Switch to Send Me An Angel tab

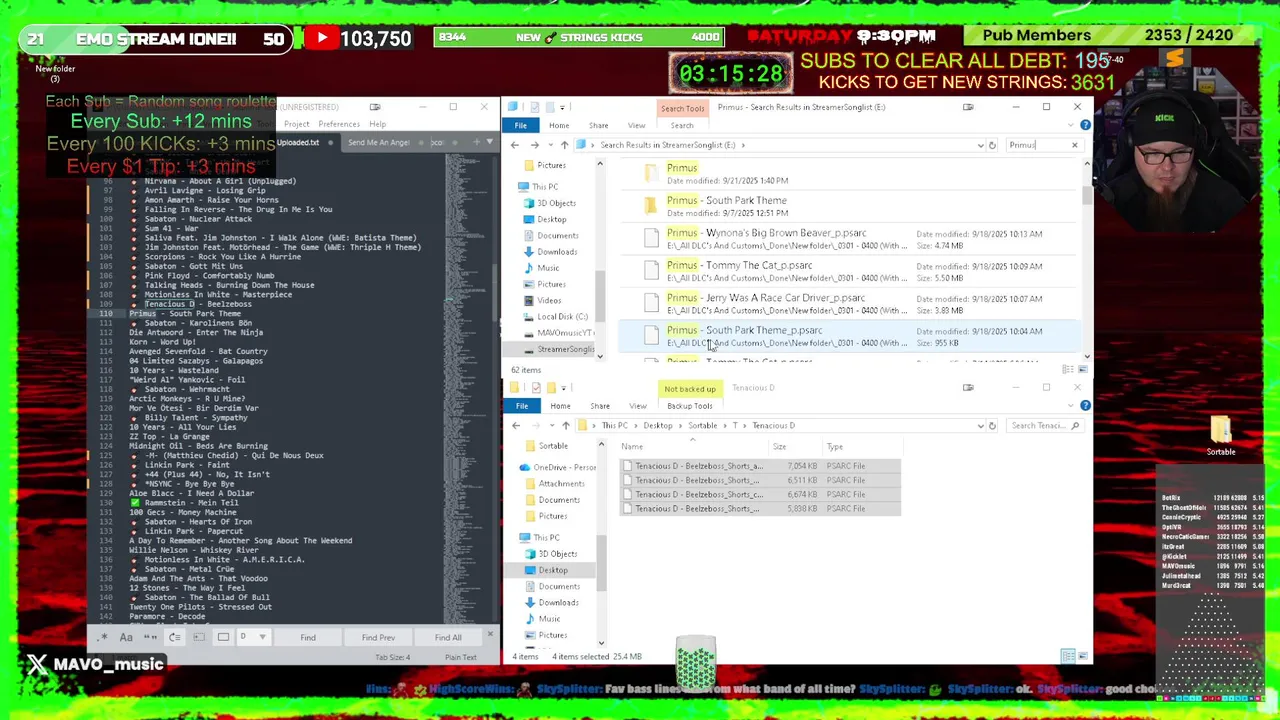tap(378, 142)
